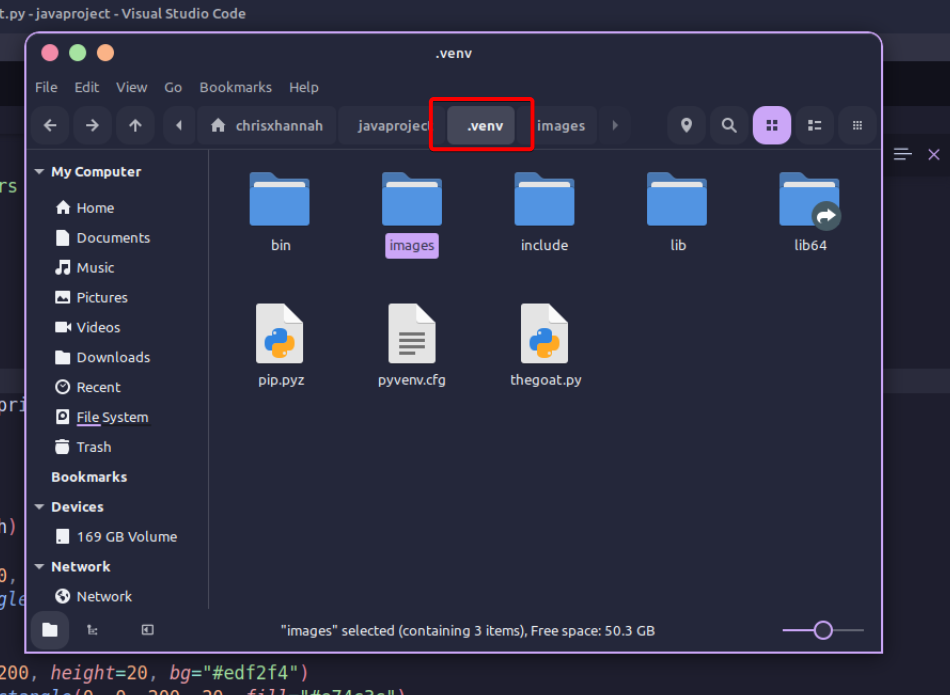Open the View menu
This screenshot has width=950, height=695.
pyautogui.click(x=131, y=87)
